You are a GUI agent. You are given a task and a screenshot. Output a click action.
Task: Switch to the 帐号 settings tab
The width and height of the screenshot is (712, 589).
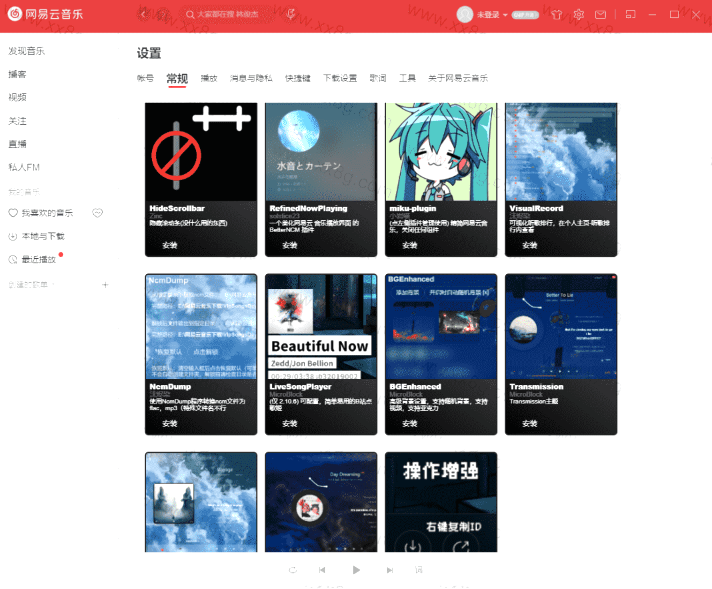point(145,78)
